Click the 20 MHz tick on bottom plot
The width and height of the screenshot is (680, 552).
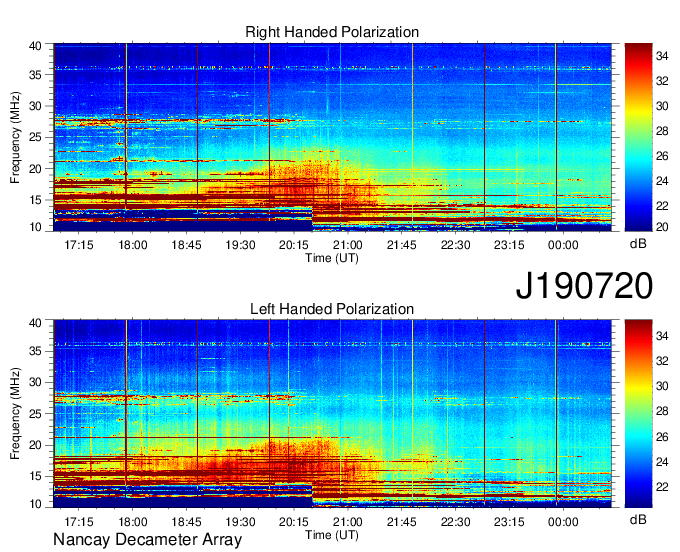pyautogui.click(x=35, y=445)
